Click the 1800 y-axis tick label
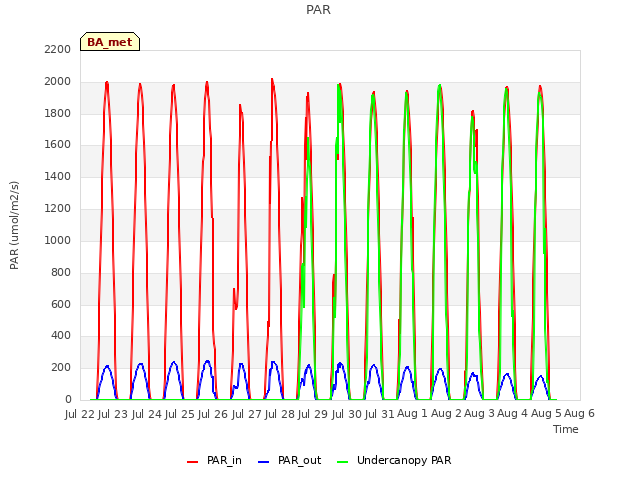Viewport: 640px width, 480px height. [58, 113]
